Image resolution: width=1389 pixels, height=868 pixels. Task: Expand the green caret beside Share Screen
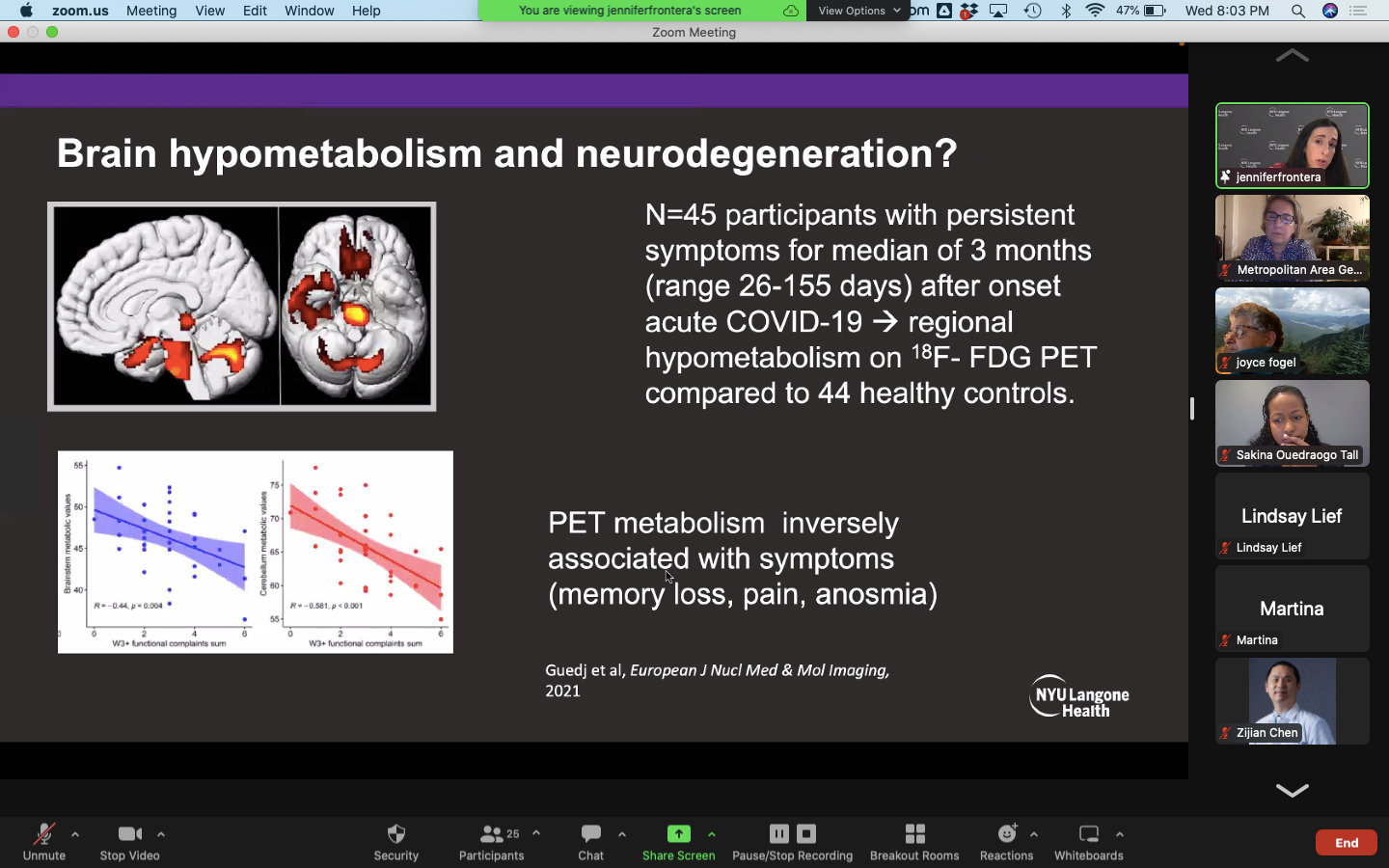[712, 834]
